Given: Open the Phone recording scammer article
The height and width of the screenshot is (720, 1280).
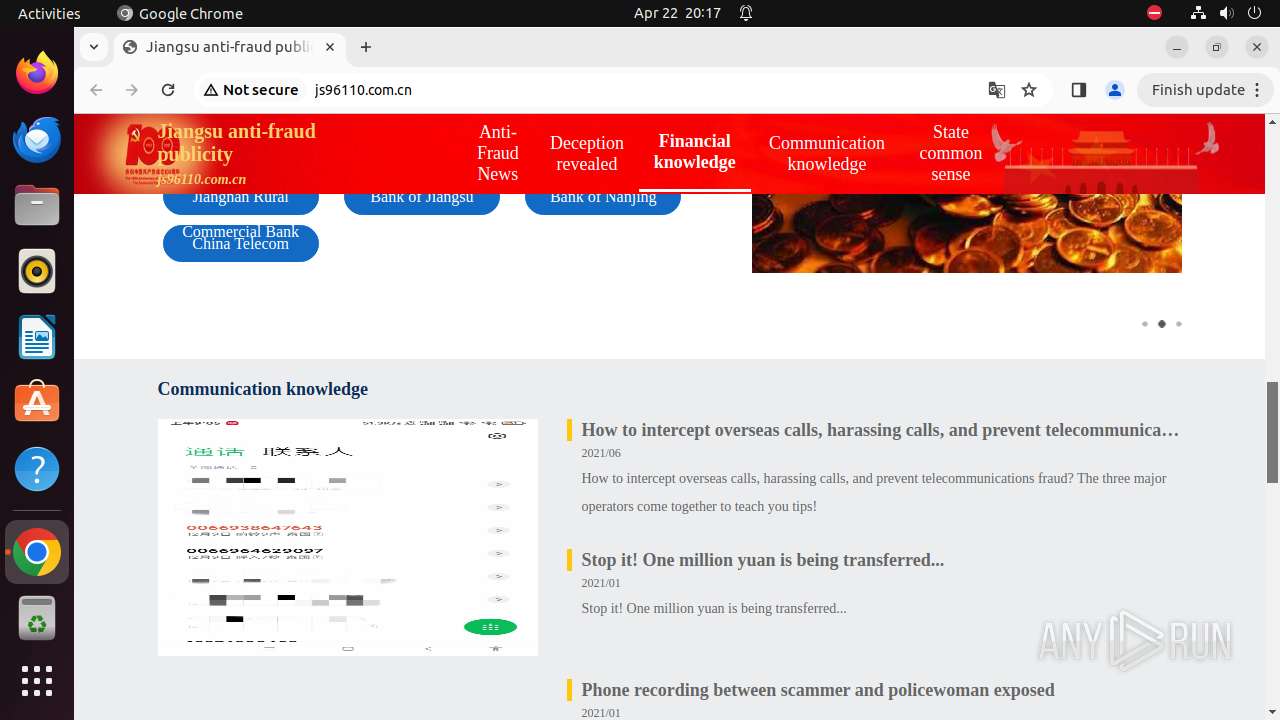Looking at the screenshot, I should click(x=818, y=690).
